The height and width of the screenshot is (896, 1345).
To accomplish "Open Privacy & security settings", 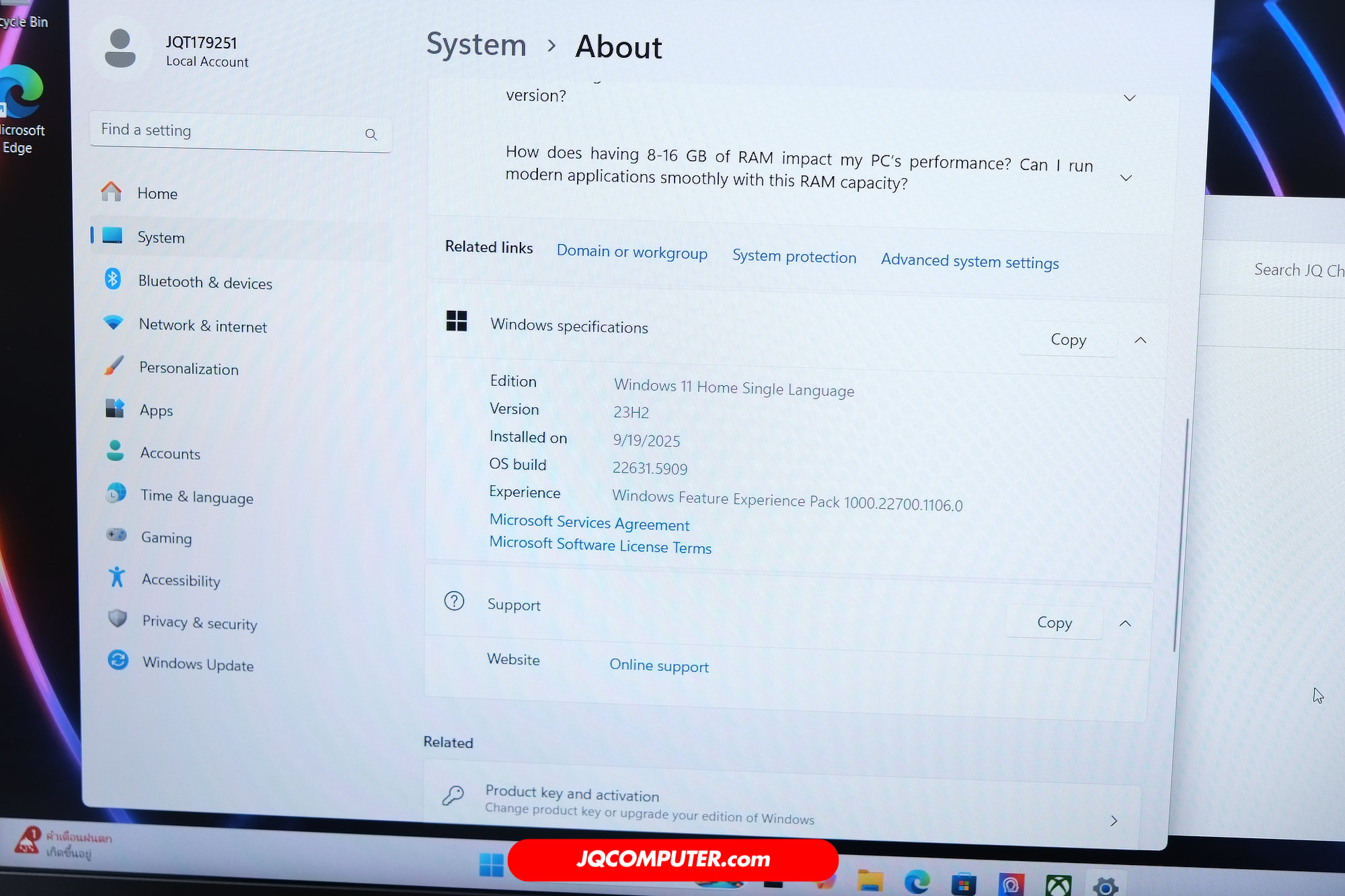I will [200, 622].
